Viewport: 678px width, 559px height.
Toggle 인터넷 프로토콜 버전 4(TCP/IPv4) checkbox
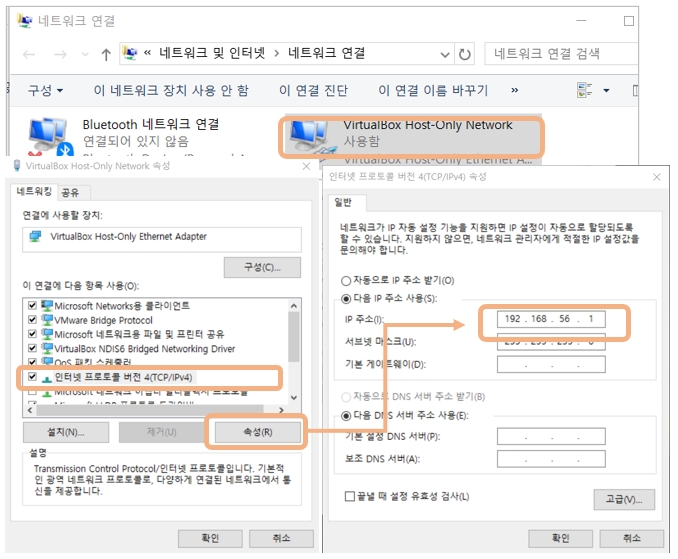[x=32, y=376]
